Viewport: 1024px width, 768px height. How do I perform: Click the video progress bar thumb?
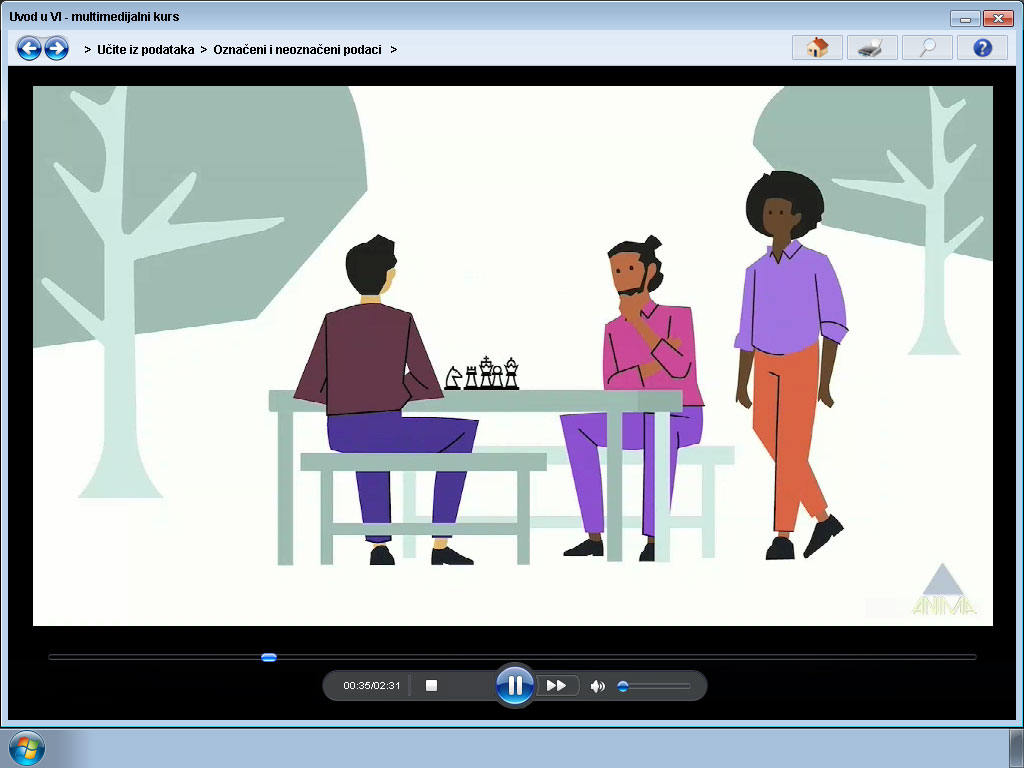click(x=268, y=657)
